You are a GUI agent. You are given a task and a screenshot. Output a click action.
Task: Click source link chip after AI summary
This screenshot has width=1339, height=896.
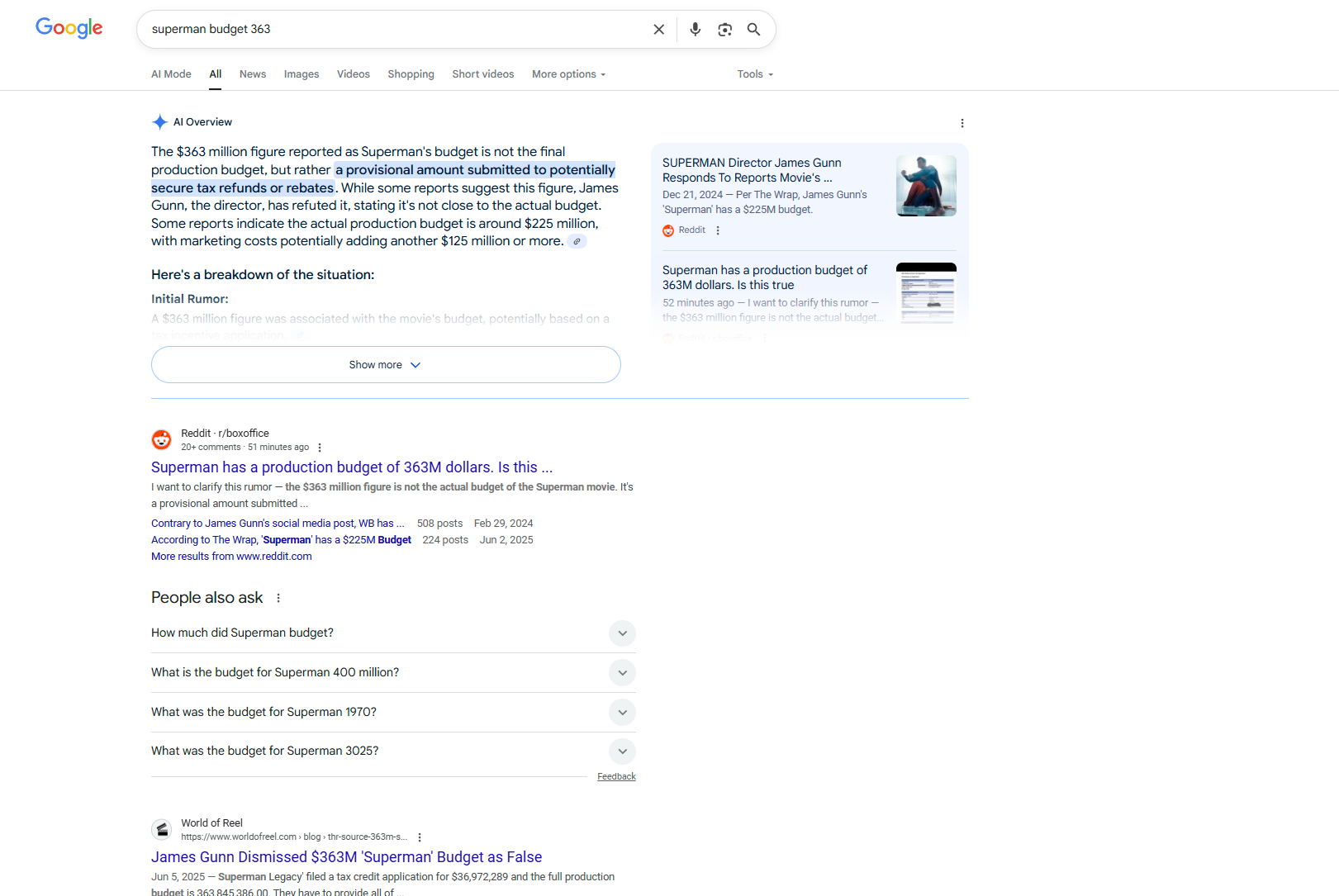577,241
